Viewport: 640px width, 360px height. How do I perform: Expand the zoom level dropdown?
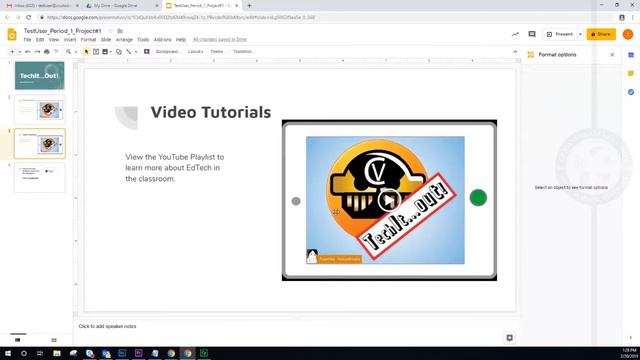[76, 52]
